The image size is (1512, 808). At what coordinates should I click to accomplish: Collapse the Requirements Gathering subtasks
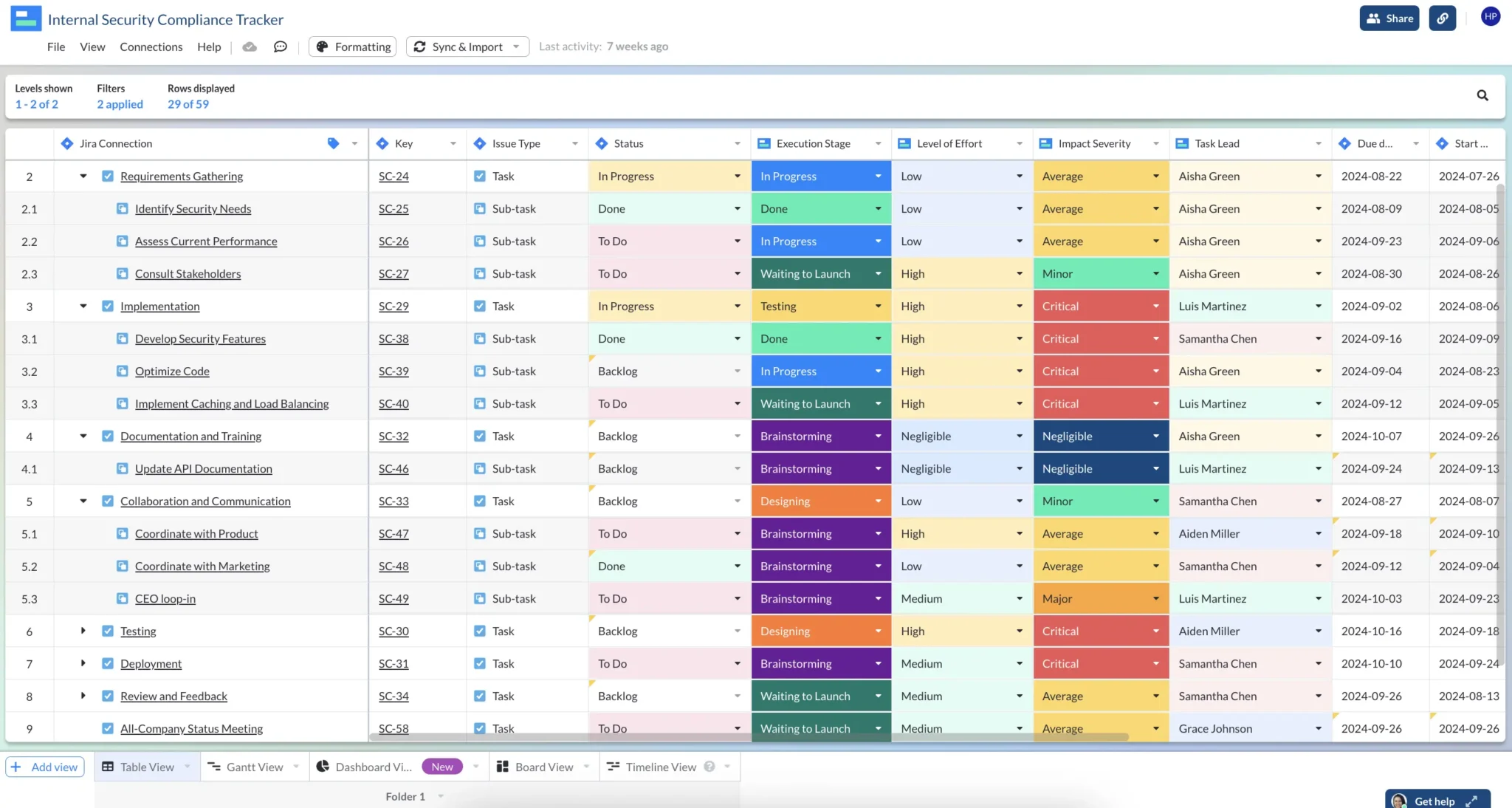(x=82, y=176)
